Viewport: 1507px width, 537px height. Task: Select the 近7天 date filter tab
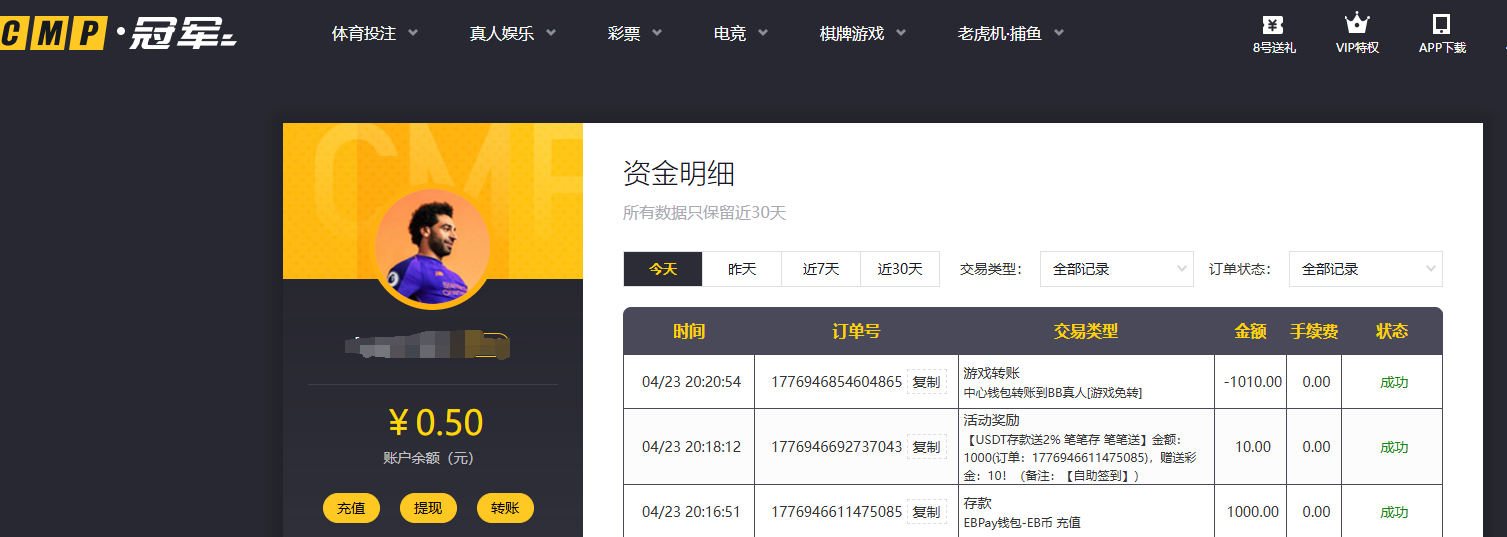click(x=821, y=269)
